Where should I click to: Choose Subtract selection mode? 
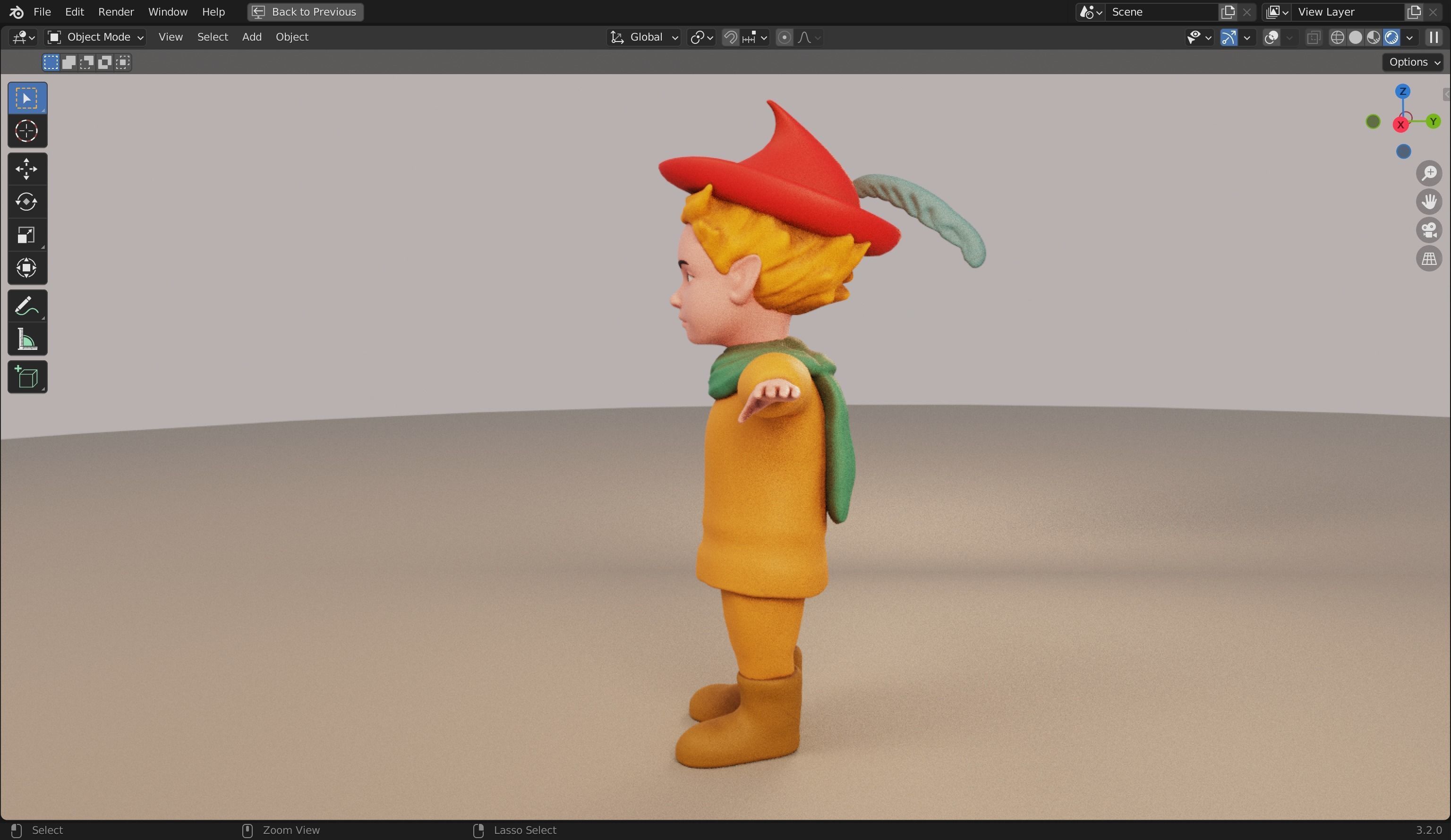pos(86,62)
